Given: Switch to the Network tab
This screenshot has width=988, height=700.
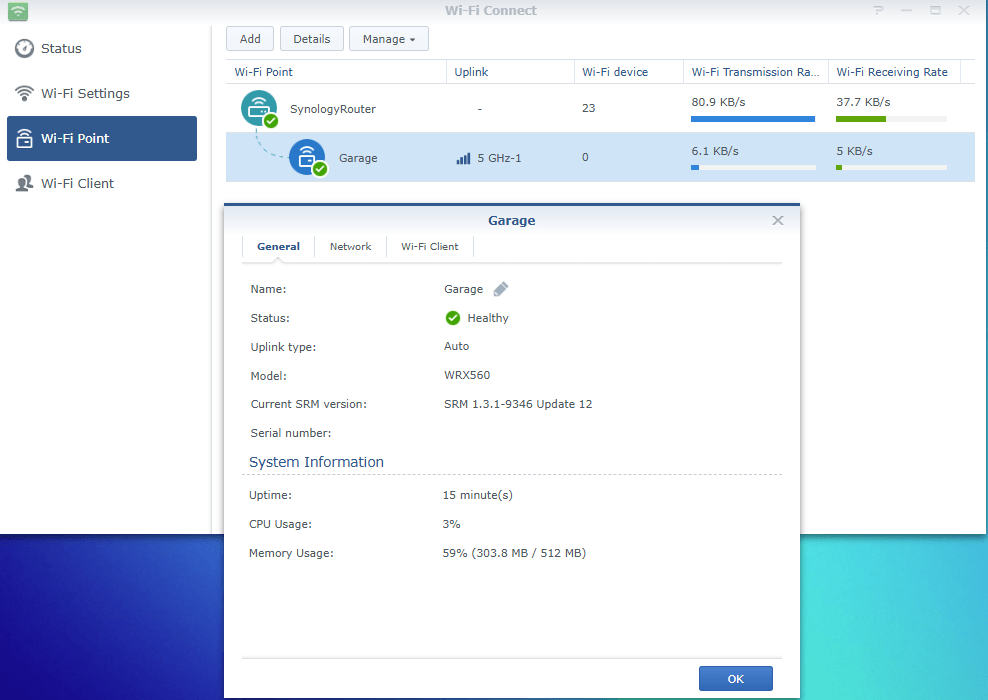Looking at the screenshot, I should [x=350, y=246].
